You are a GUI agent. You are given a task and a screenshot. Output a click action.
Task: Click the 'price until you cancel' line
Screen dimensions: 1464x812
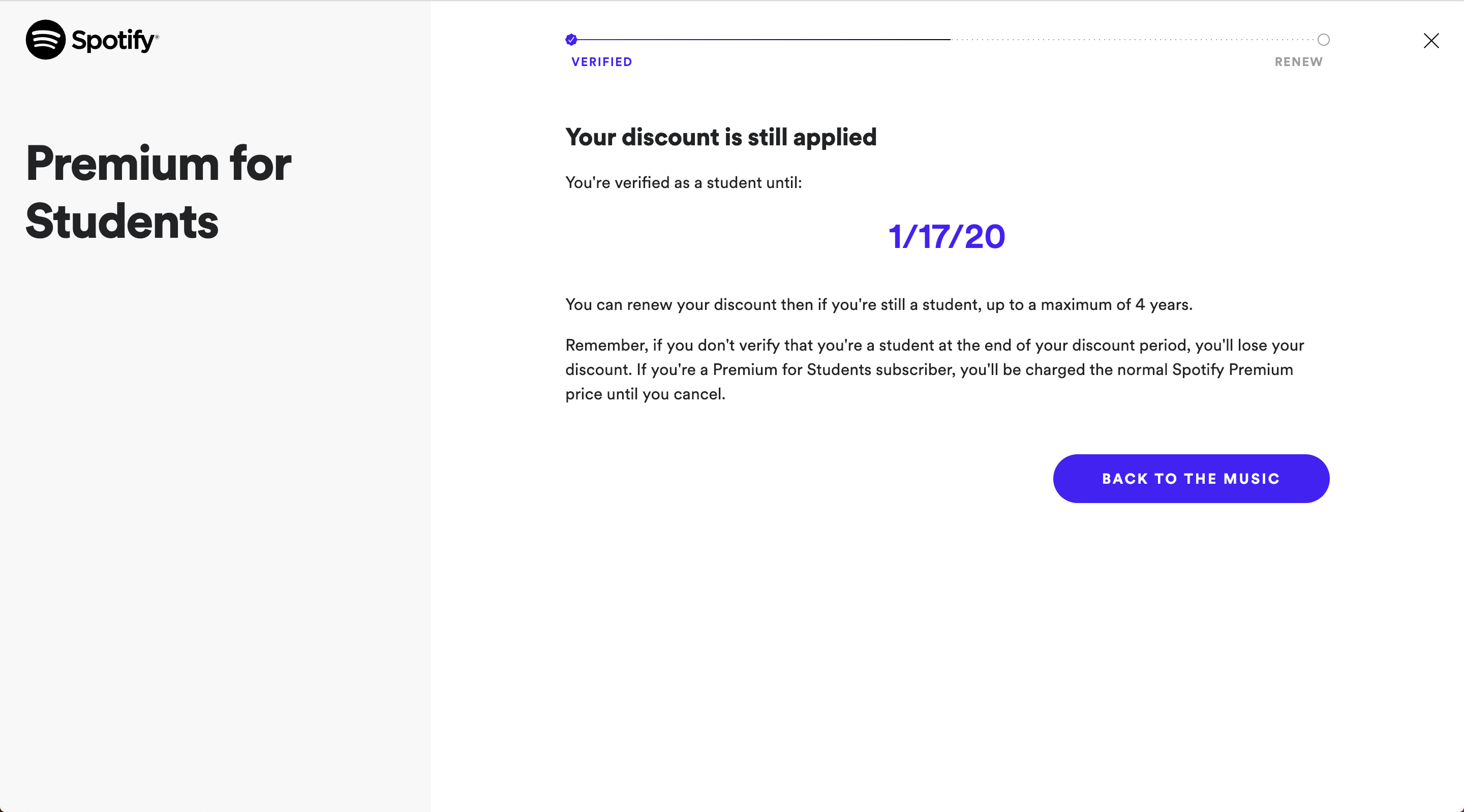(x=645, y=394)
